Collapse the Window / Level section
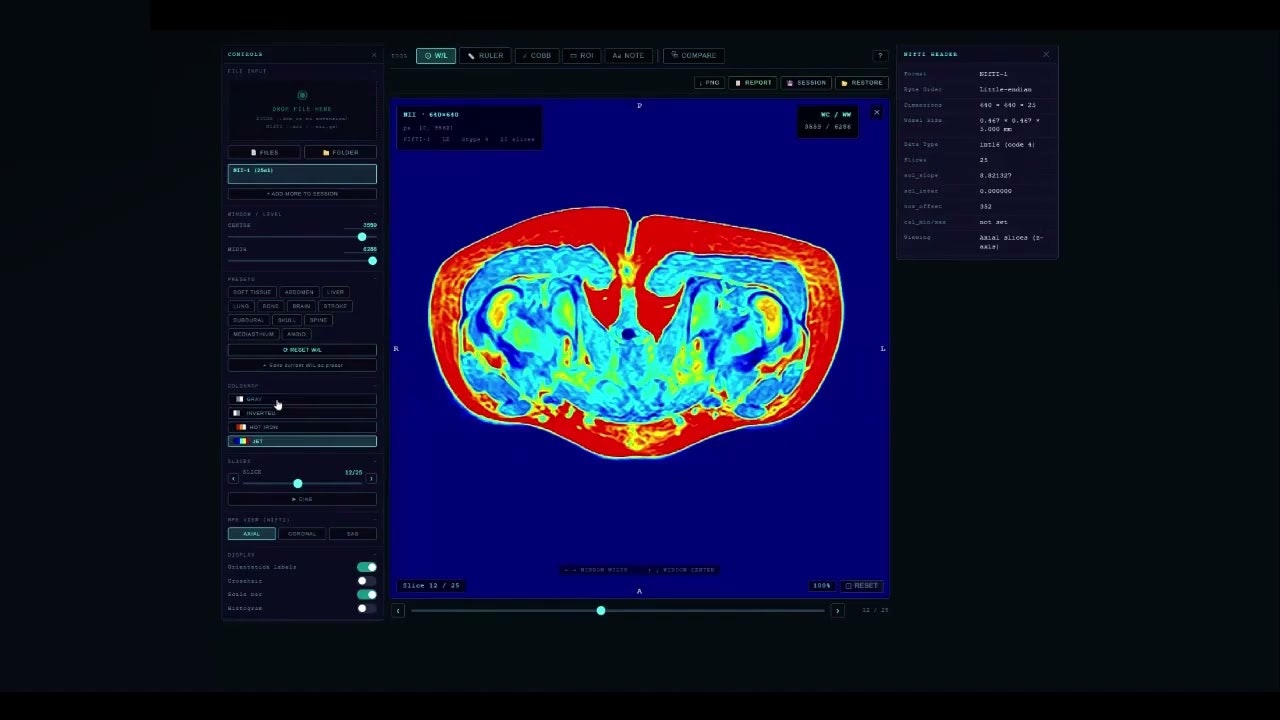The height and width of the screenshot is (720, 1280). [x=374, y=214]
